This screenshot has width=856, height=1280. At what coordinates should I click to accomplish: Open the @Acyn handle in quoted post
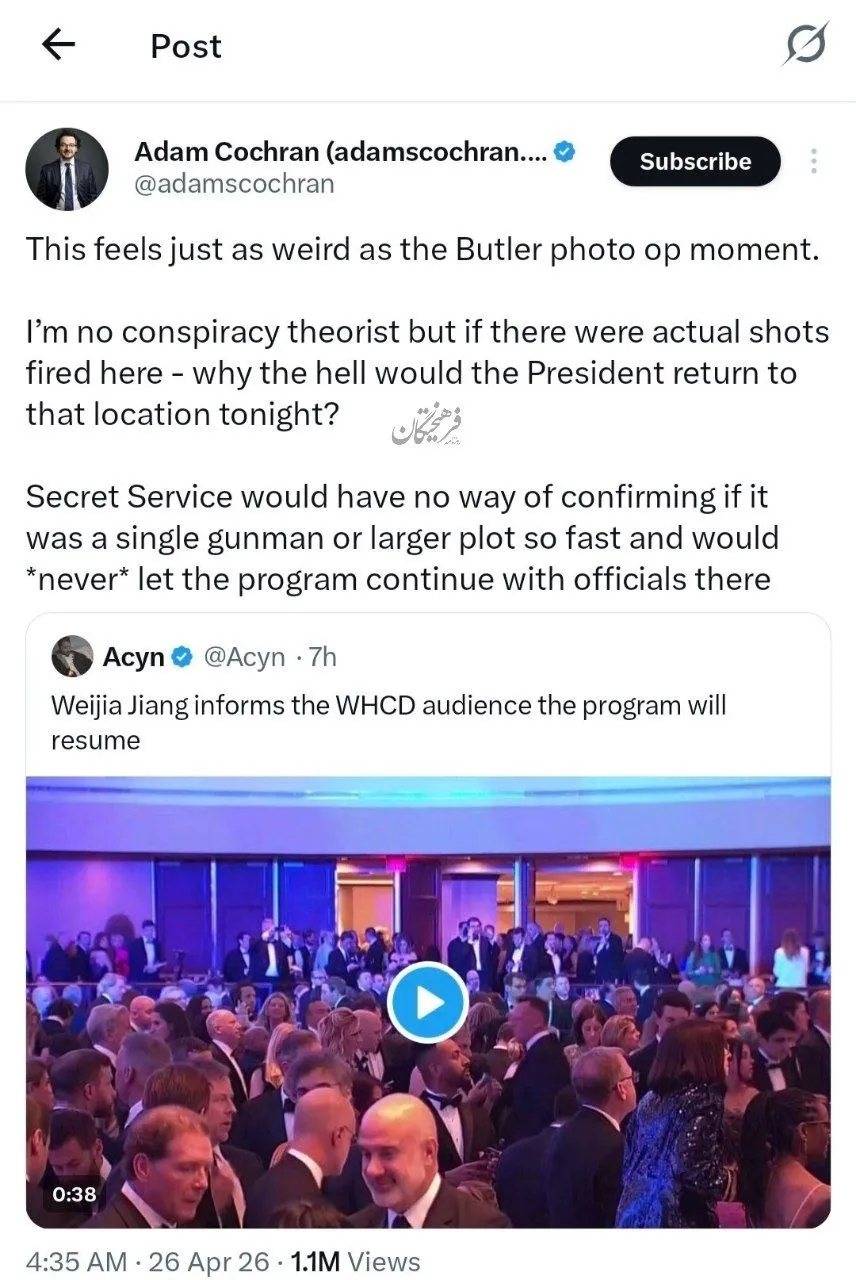(x=244, y=657)
